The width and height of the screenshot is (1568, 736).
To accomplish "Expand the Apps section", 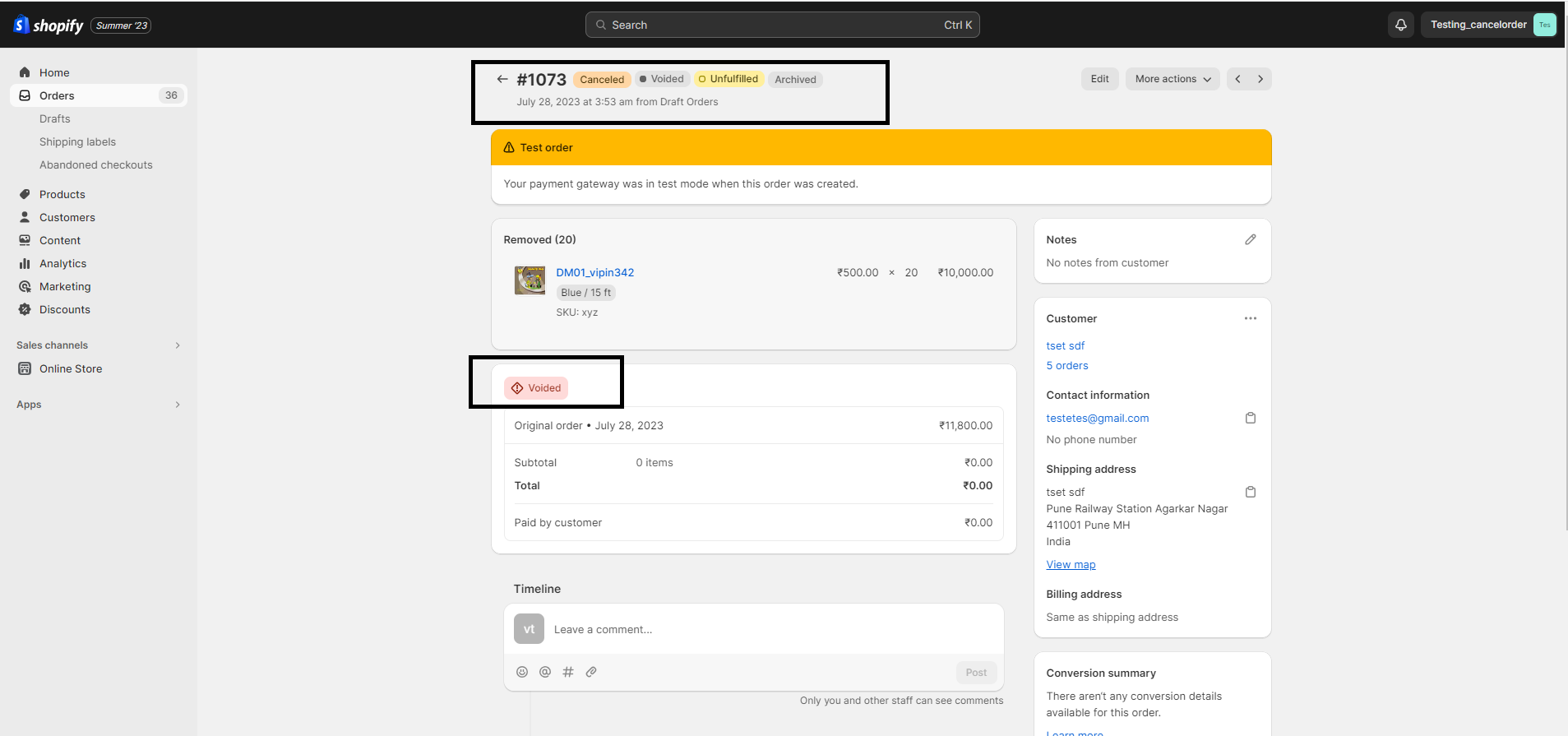I will coord(99,405).
